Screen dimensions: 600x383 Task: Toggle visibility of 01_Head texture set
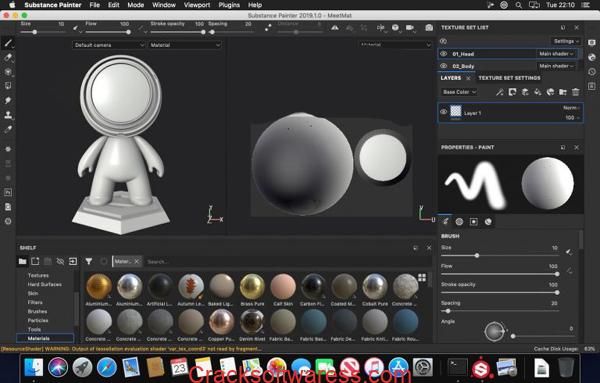pyautogui.click(x=443, y=54)
